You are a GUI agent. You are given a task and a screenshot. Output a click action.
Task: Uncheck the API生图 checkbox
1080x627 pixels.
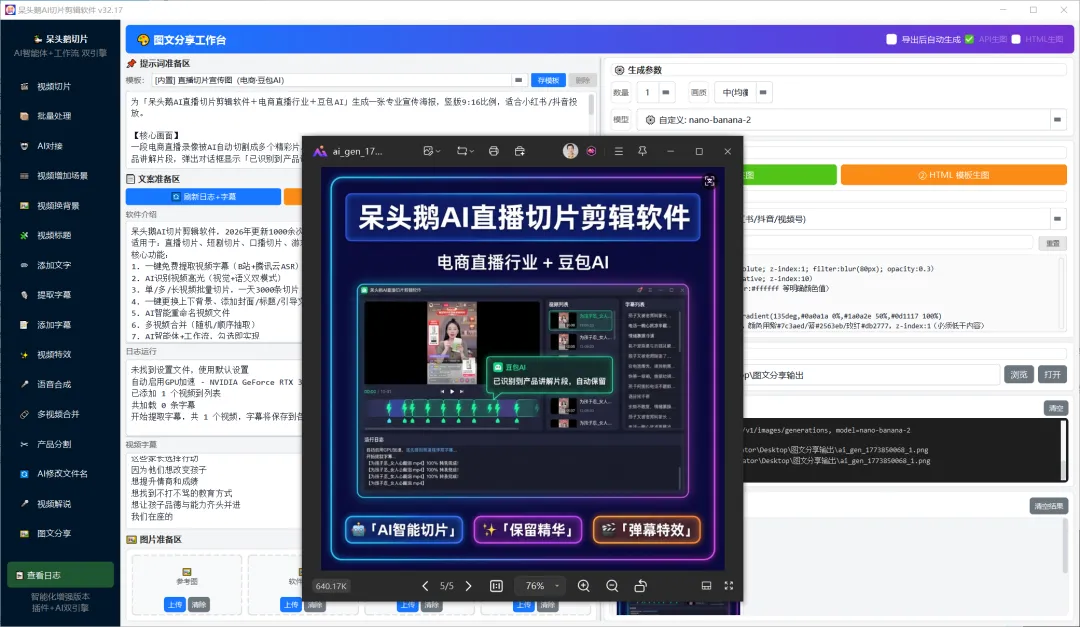click(x=969, y=39)
